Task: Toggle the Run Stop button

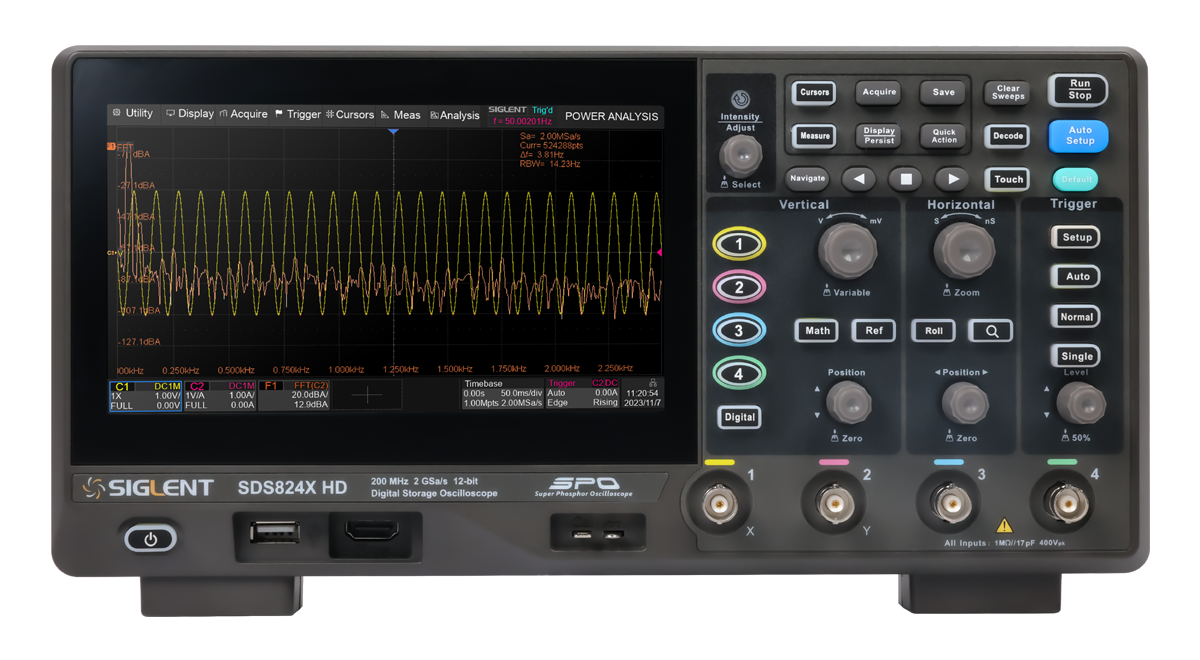Action: 1079,90
